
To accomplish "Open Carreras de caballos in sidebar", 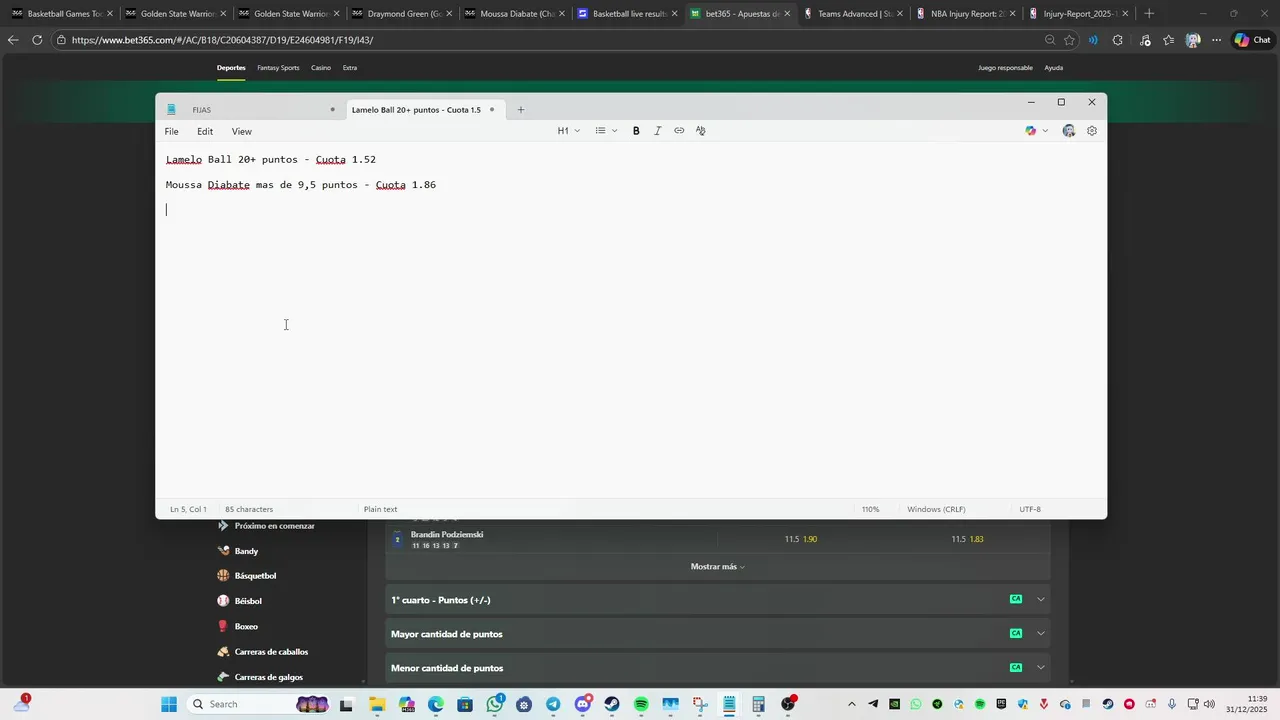I will tap(271, 652).
